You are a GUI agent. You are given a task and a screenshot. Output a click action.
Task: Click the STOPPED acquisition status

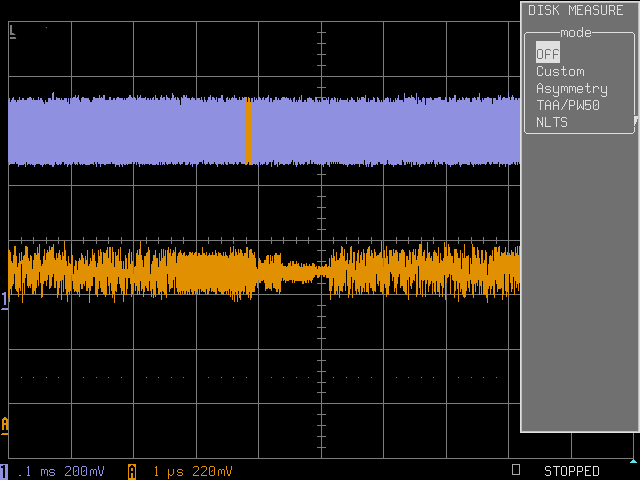pyautogui.click(x=571, y=471)
